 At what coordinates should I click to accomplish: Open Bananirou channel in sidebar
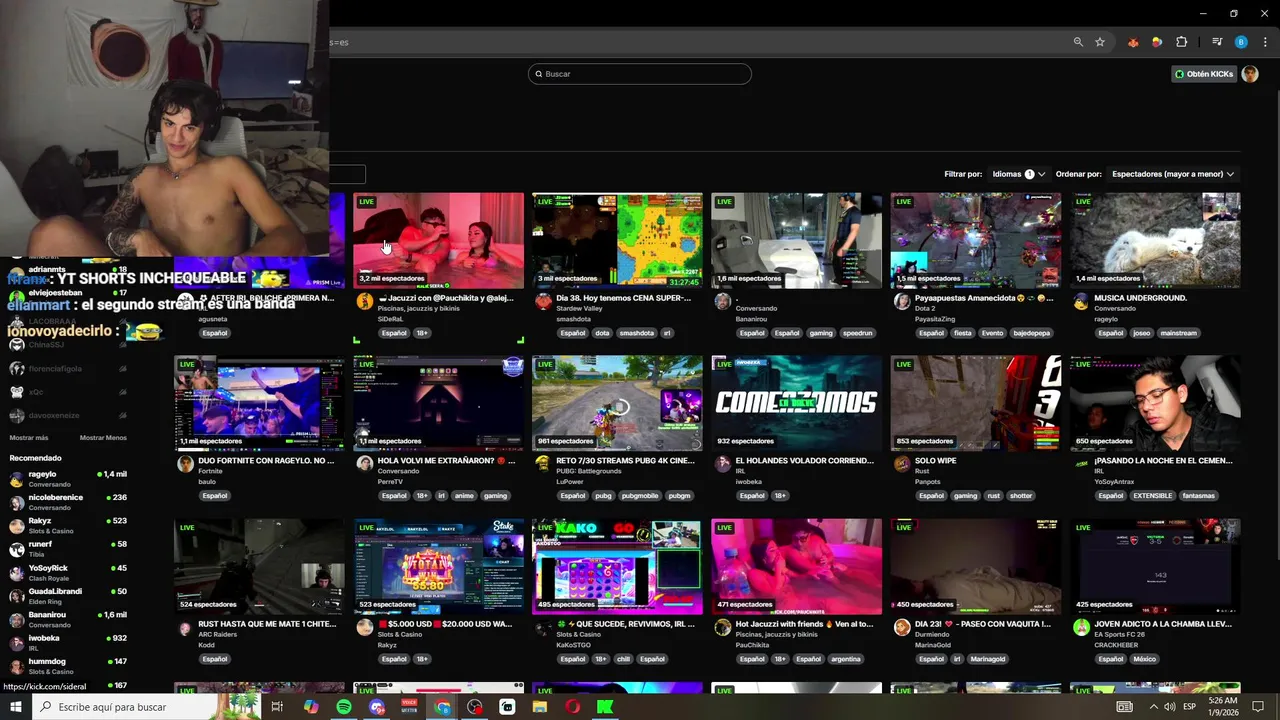68,619
